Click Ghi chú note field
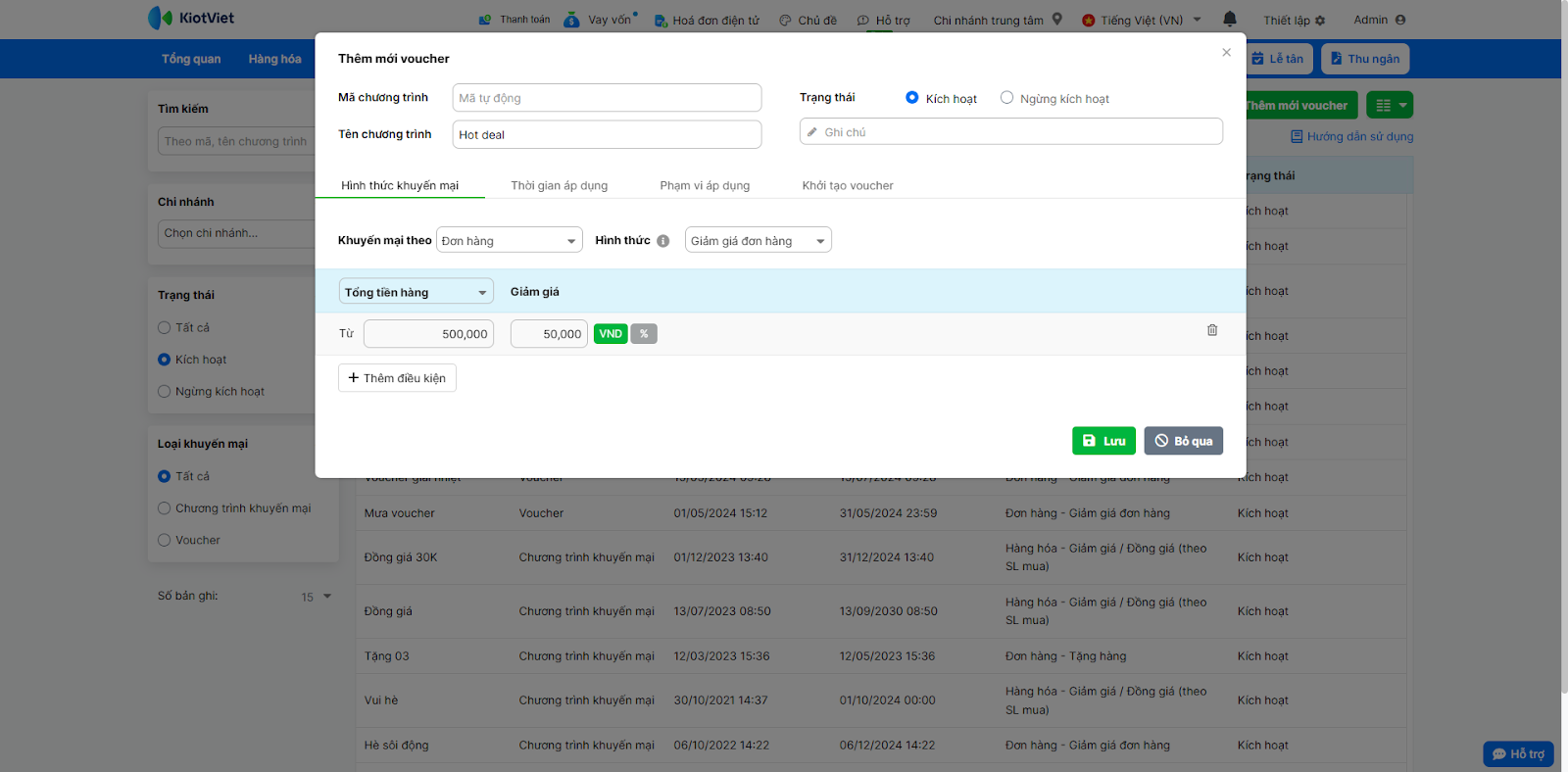Screen dimensions: 1568x772 1011,131
